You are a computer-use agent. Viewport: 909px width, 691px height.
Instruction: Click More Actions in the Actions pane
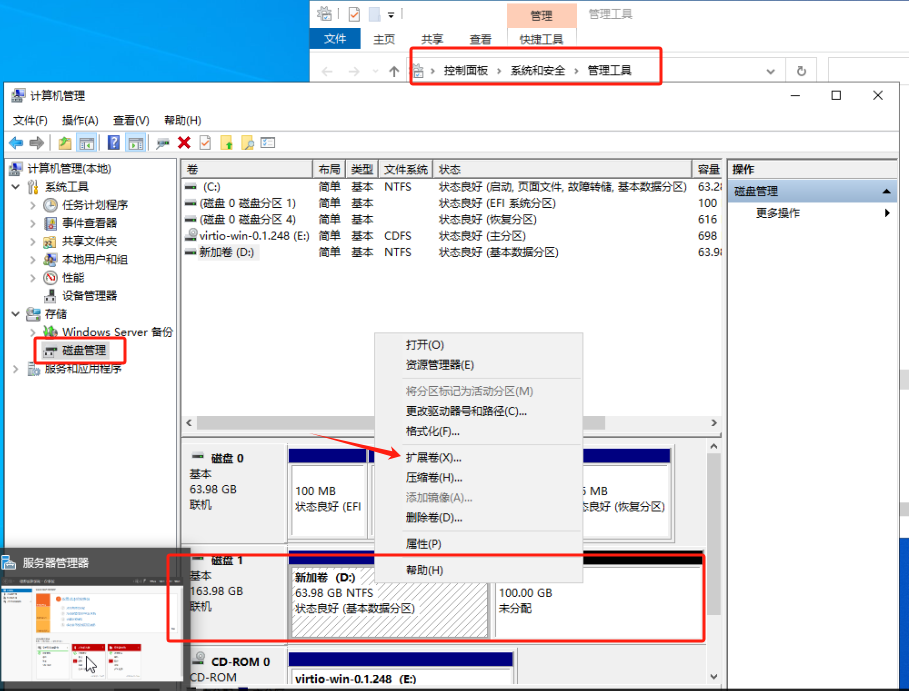(777, 213)
